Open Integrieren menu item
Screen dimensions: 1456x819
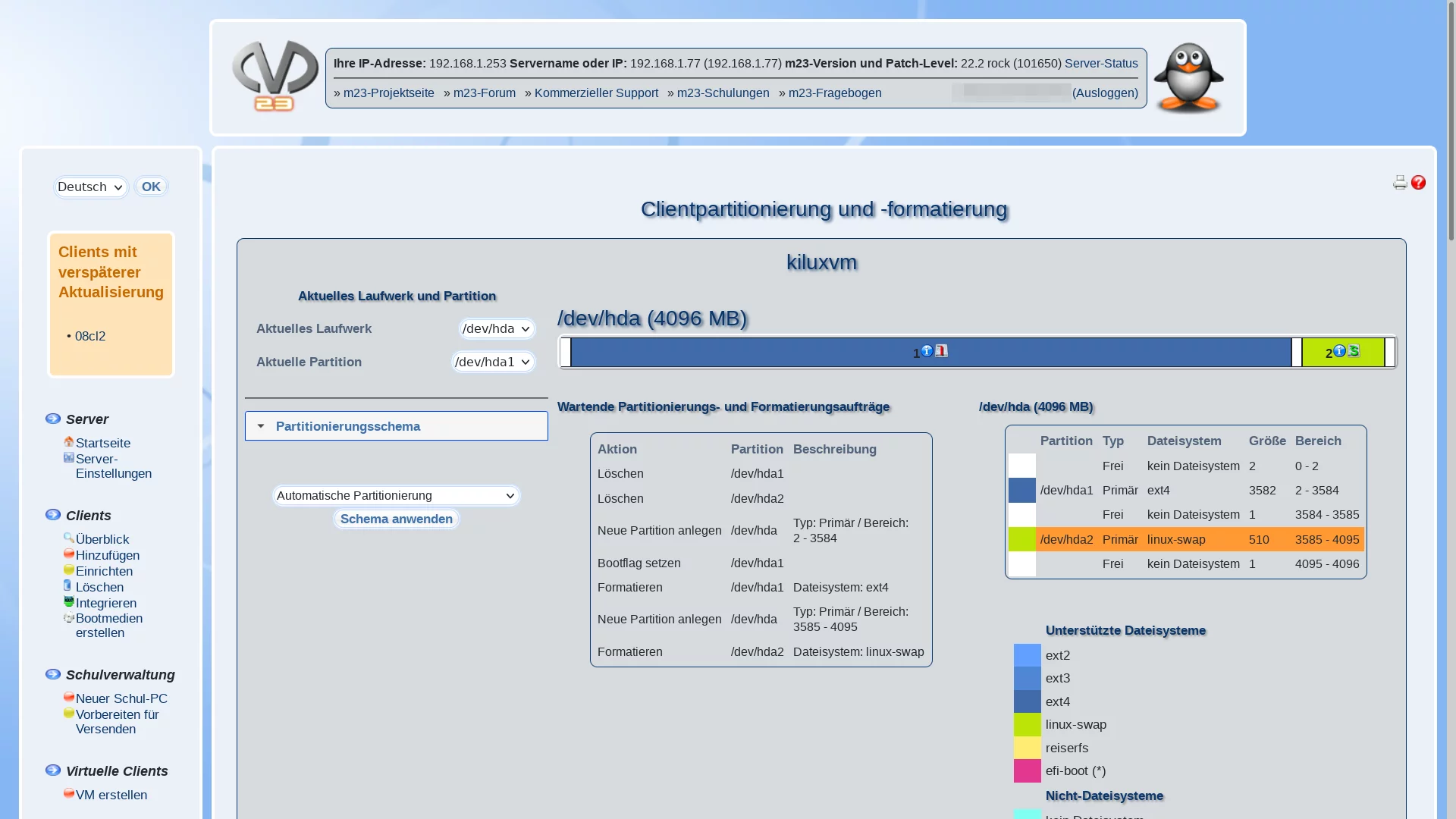click(106, 603)
